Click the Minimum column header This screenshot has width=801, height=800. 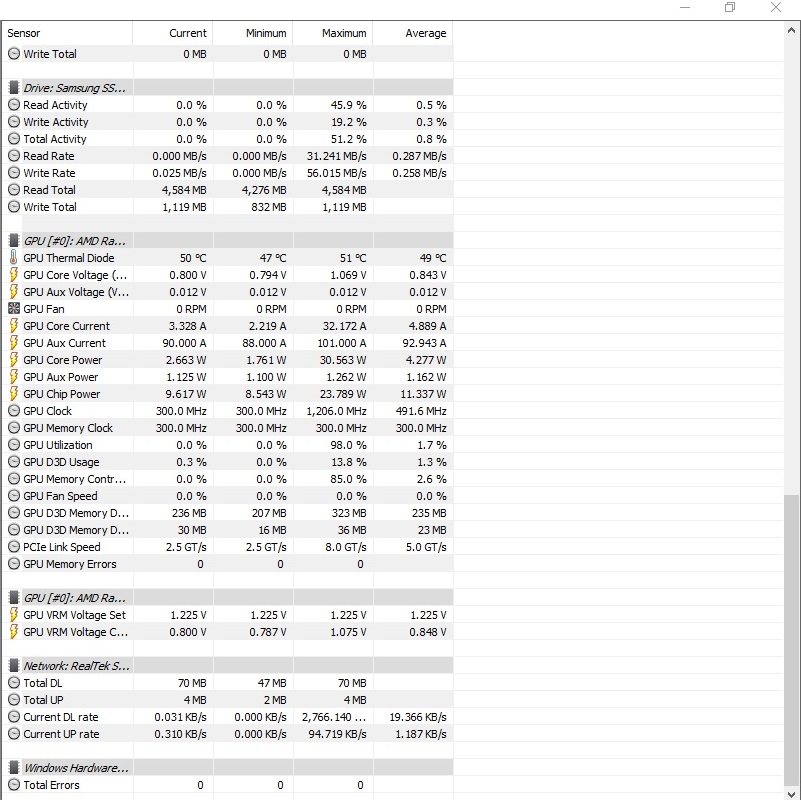[x=253, y=33]
